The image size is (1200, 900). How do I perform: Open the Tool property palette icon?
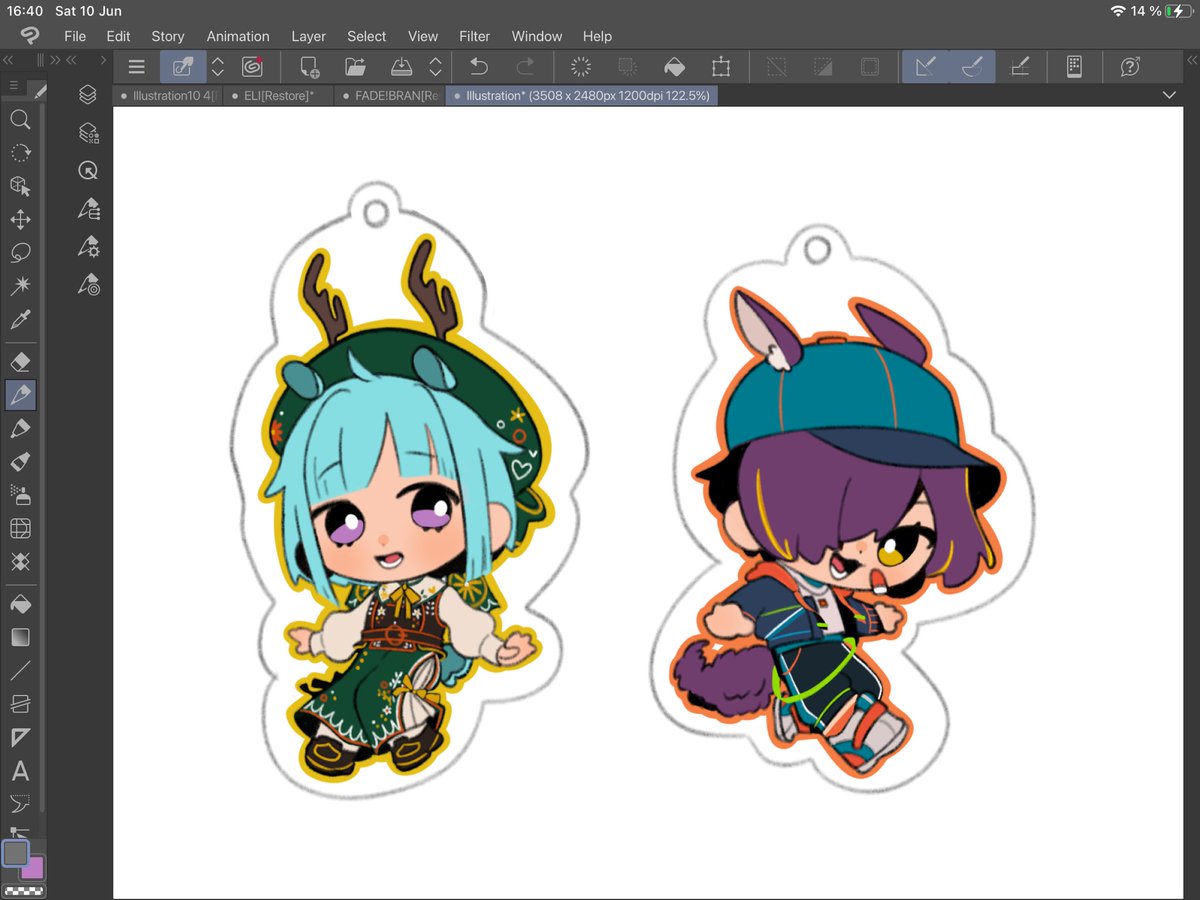(x=88, y=246)
